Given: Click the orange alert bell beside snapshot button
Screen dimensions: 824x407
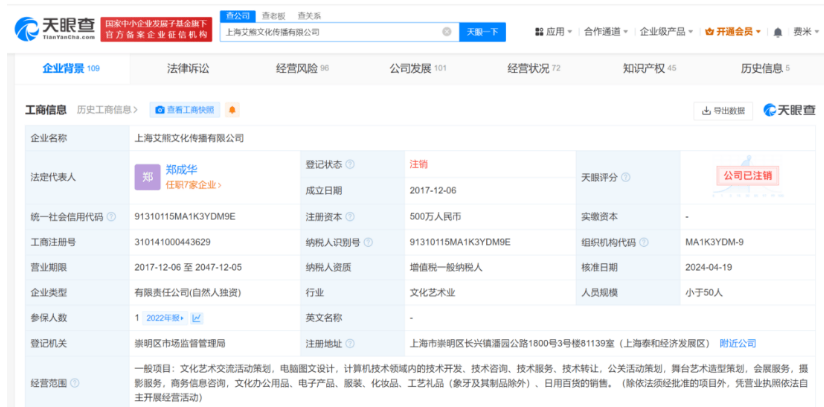Looking at the screenshot, I should click(x=232, y=110).
